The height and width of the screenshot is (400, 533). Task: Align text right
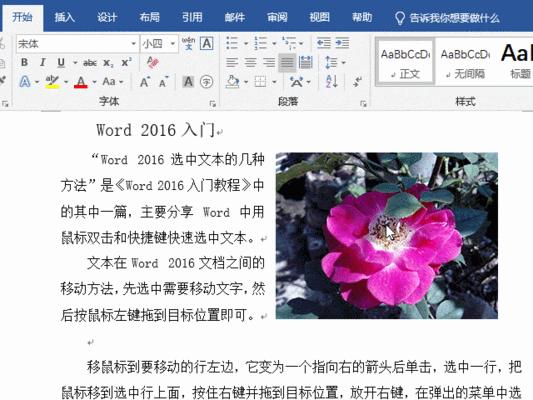(x=269, y=63)
